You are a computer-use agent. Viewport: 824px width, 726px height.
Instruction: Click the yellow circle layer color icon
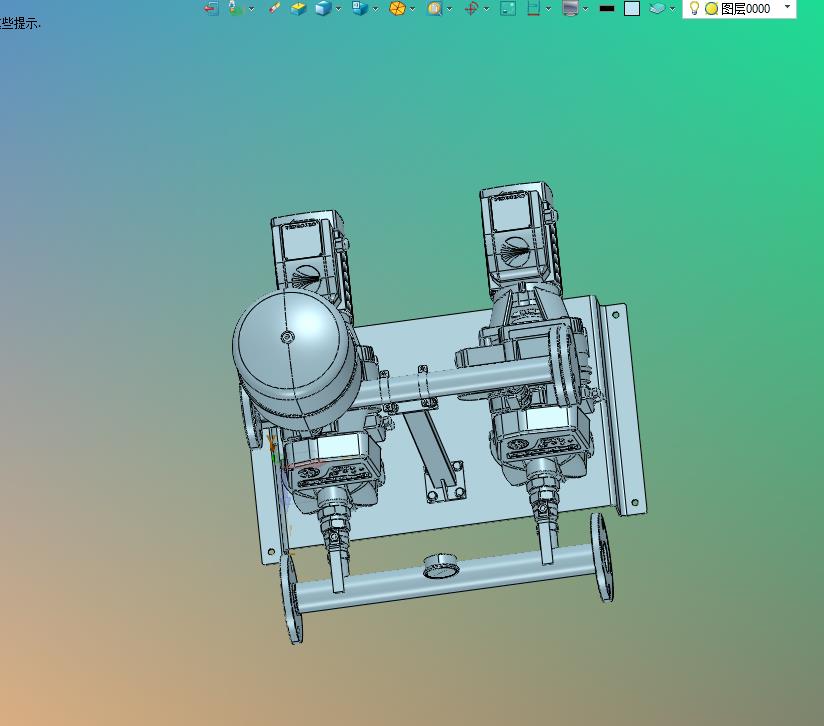coord(711,8)
